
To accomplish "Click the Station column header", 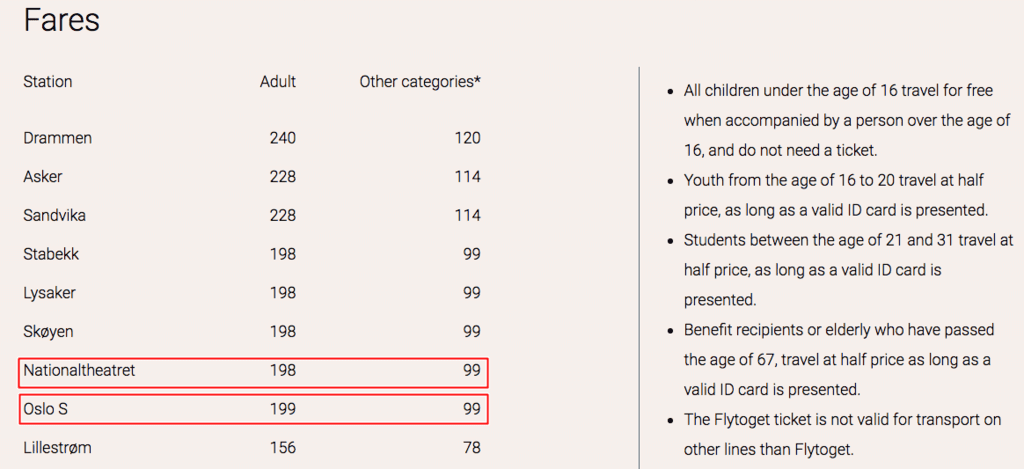I will coord(48,82).
